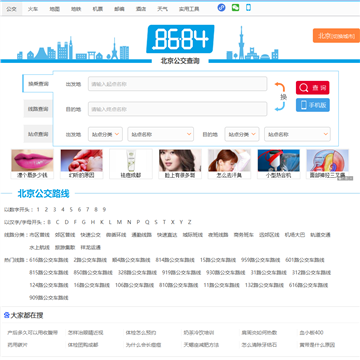
Task: Click the red 查询 search button
Action: [x=312, y=88]
